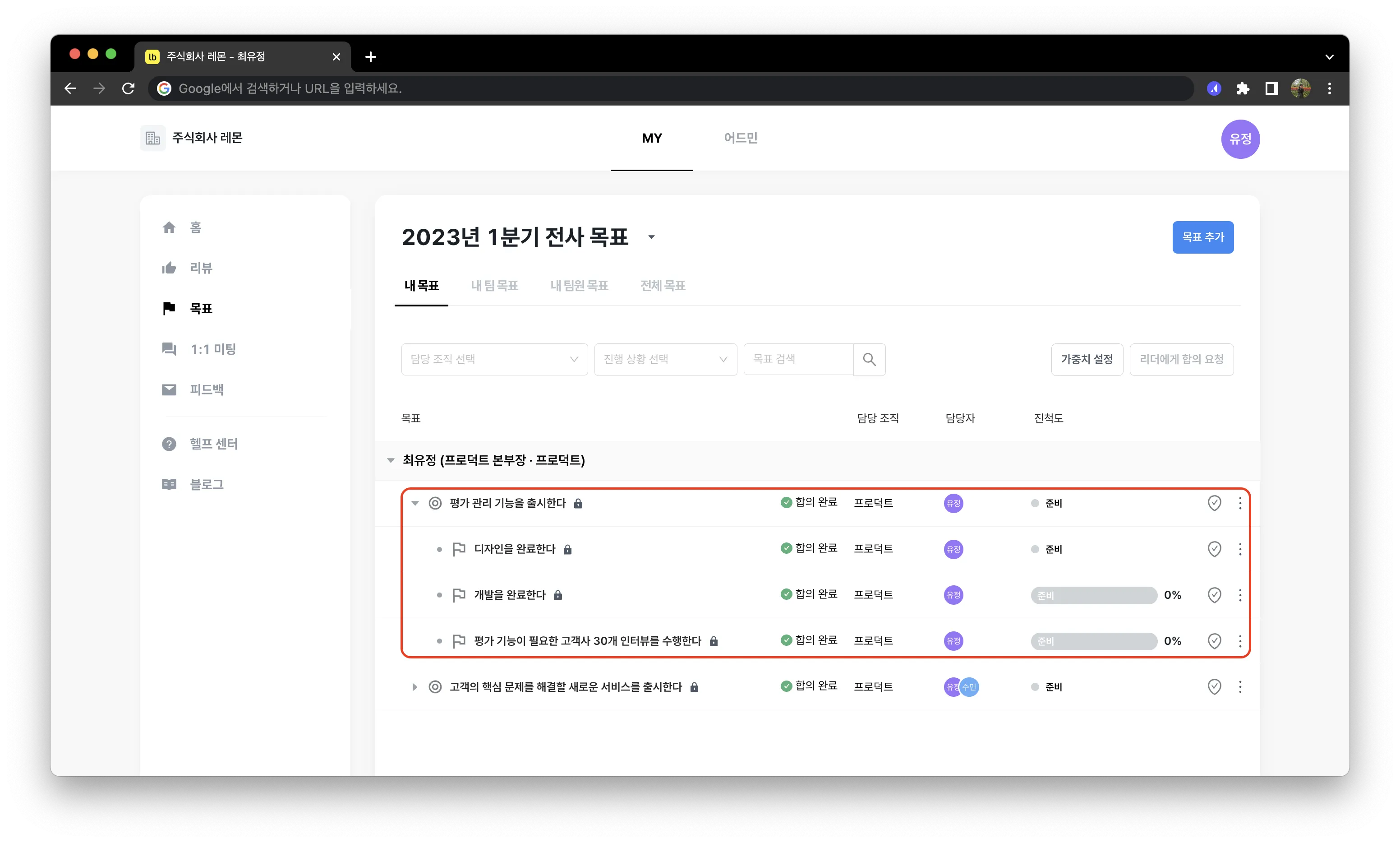
Task: Open more options for 디자인을 완료한다
Action: 1240,549
